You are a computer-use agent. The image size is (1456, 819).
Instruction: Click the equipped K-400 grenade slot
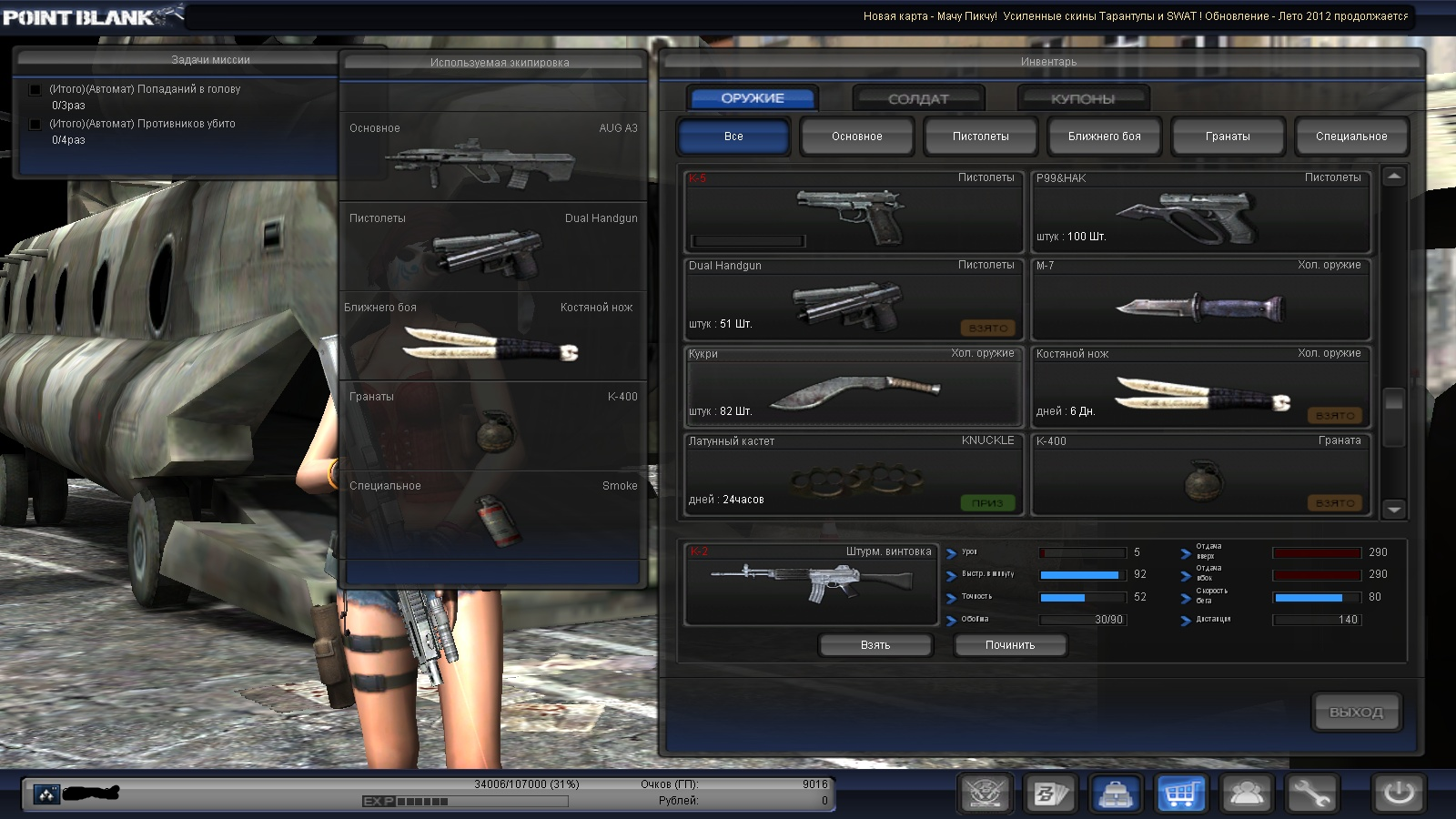tap(493, 425)
